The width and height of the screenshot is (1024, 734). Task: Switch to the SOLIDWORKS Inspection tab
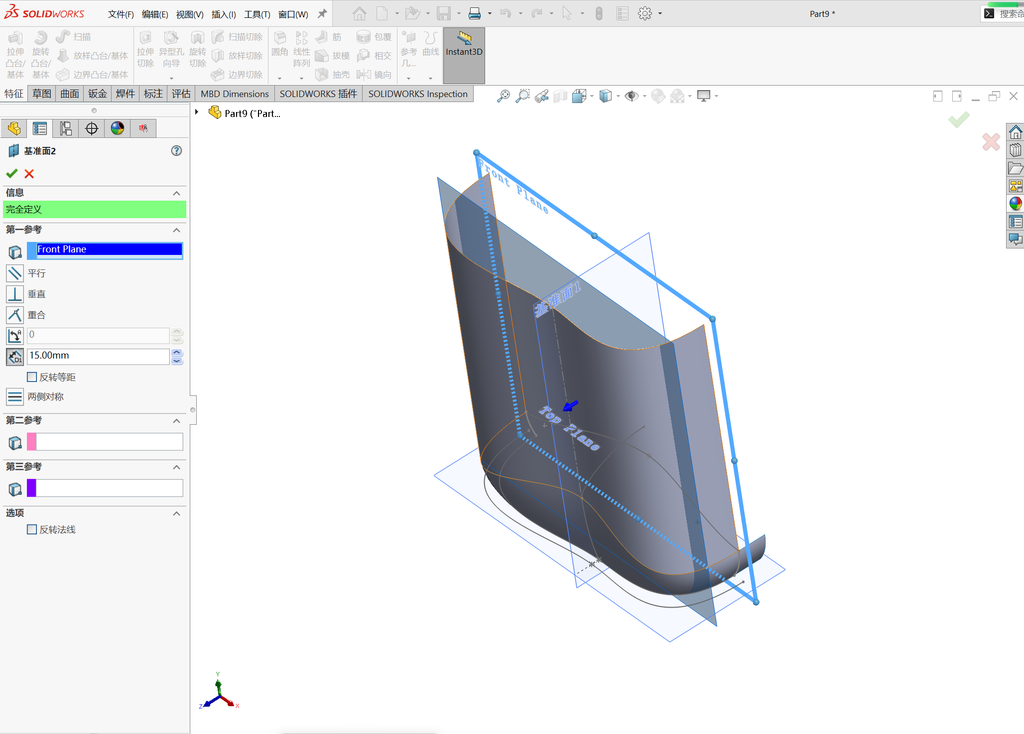(x=418, y=94)
